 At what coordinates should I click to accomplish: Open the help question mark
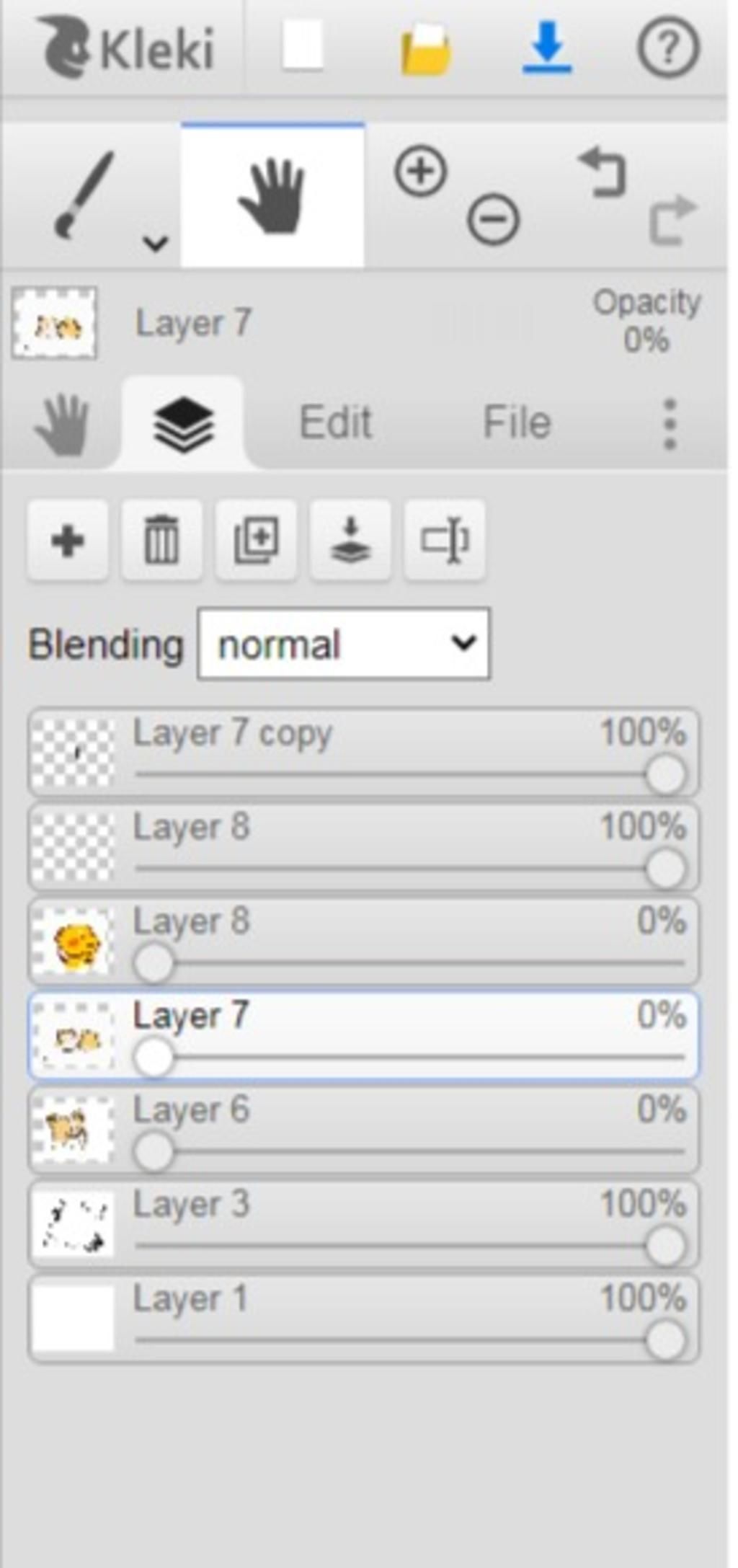coord(667,48)
